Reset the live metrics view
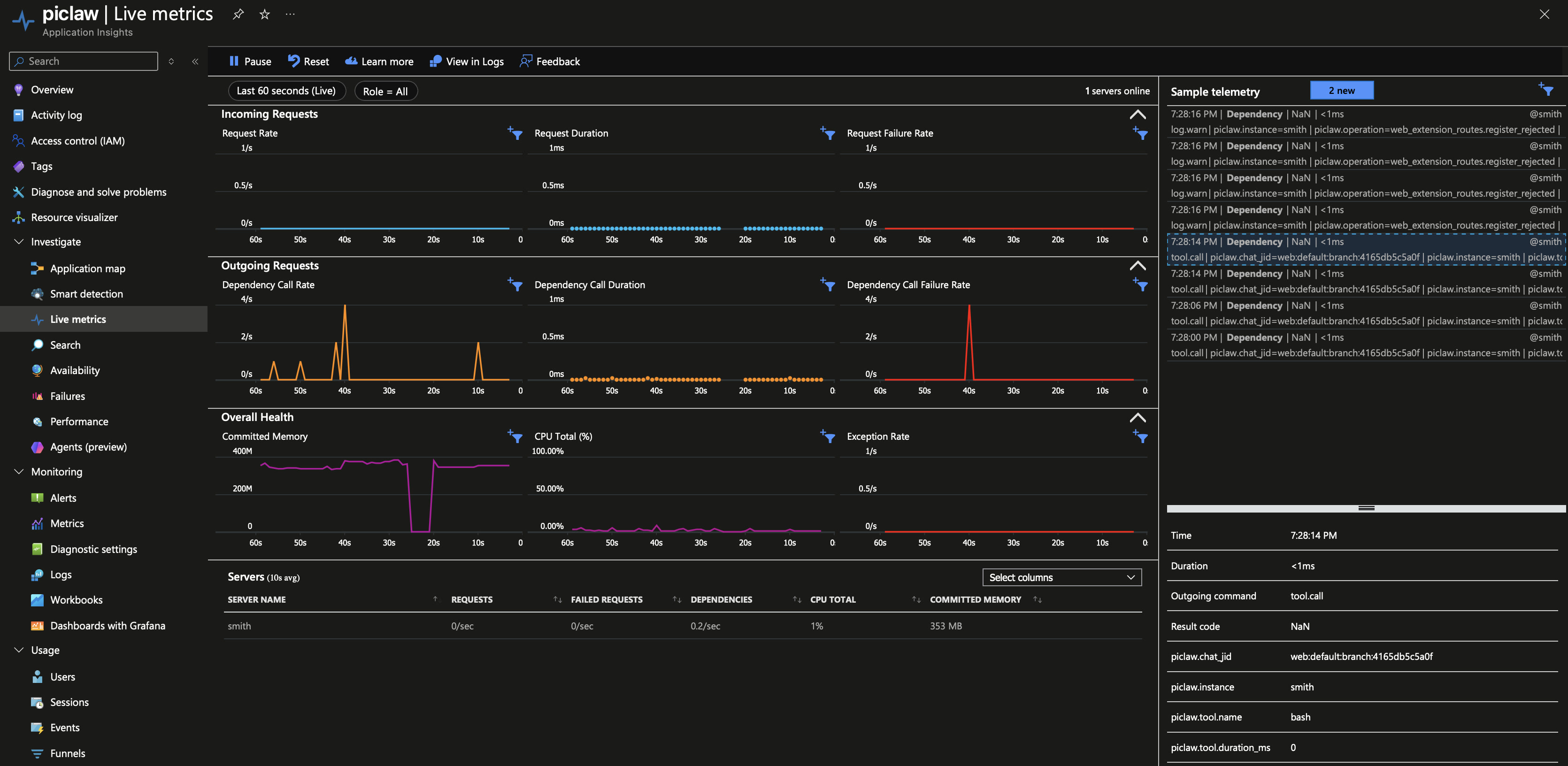 click(x=308, y=61)
